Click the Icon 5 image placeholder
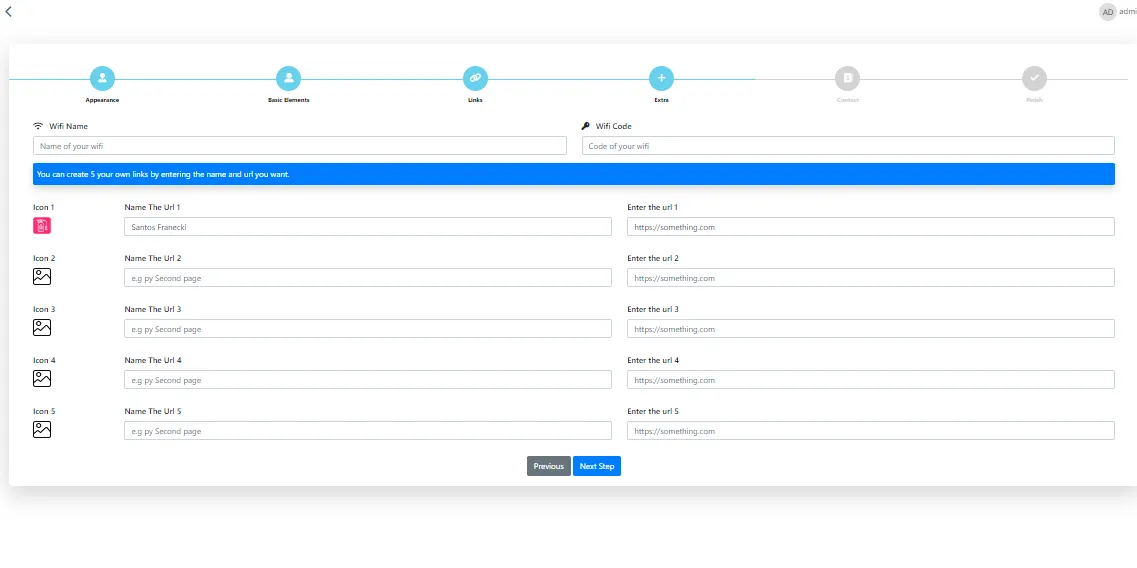 [x=42, y=430]
